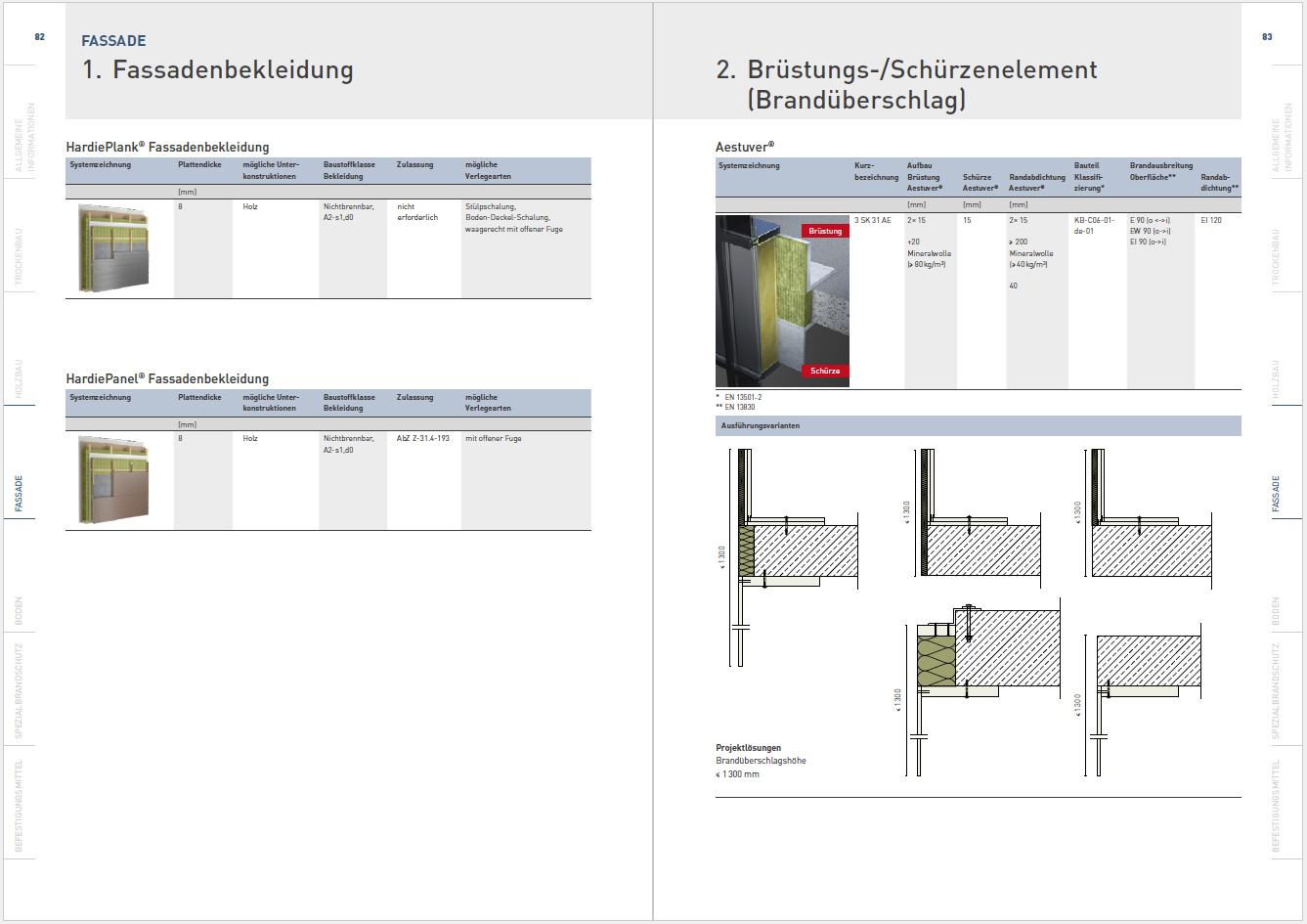The image size is (1307, 924).
Task: Go to SPEZIALBRANDSCHUTZ tab on page 82
Action: click(20, 690)
